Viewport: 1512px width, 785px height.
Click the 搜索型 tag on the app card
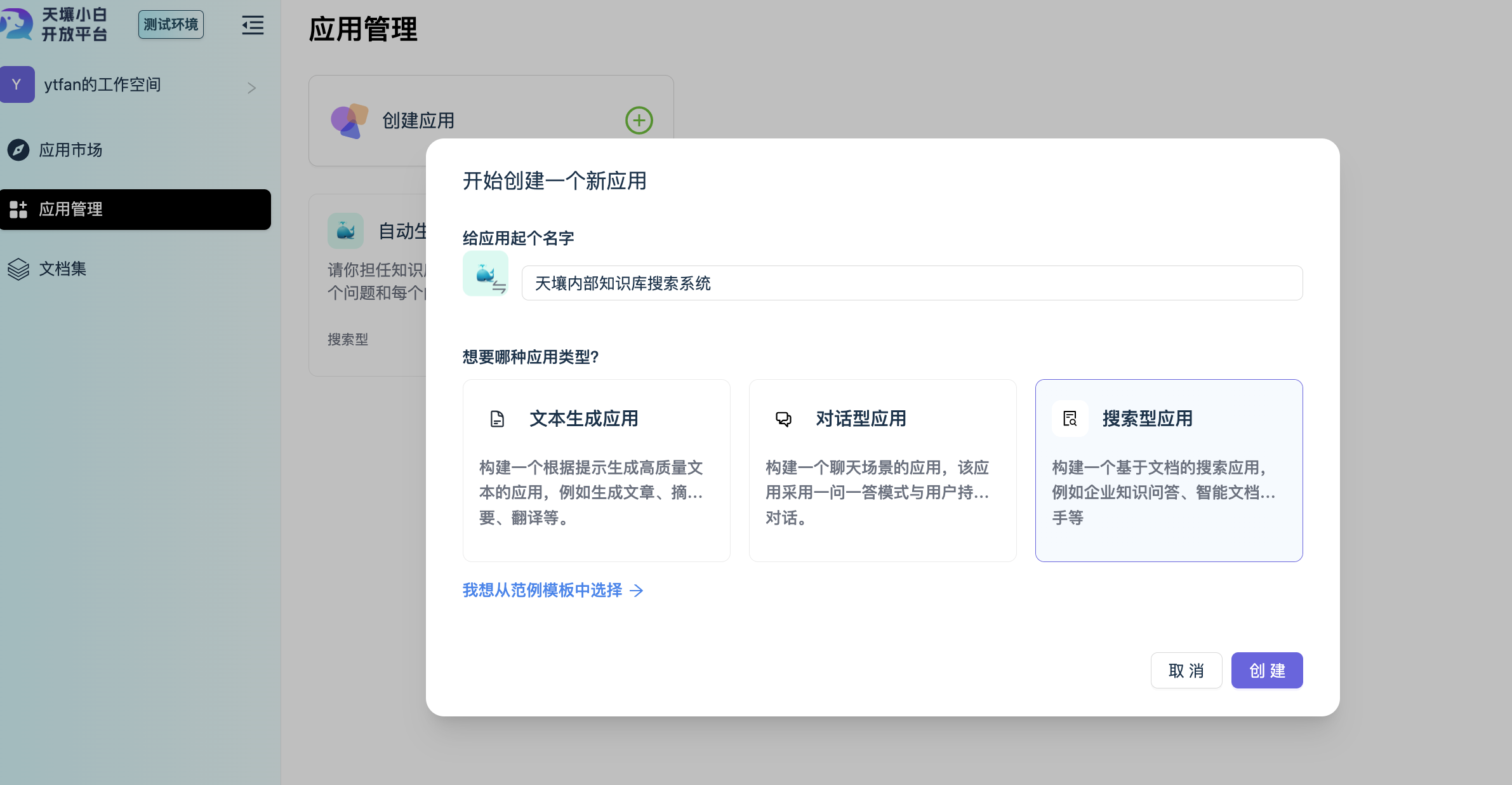[348, 339]
